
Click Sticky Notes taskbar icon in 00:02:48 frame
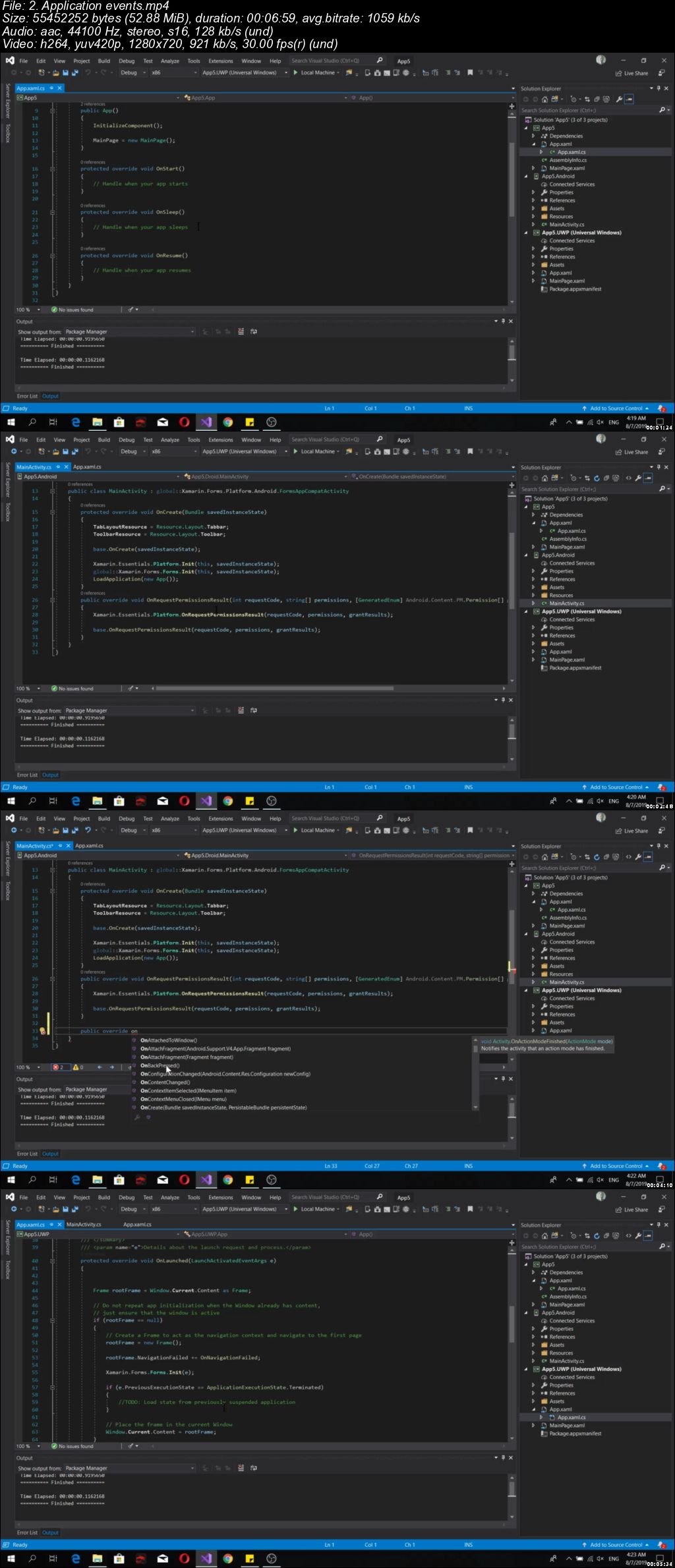[250, 801]
